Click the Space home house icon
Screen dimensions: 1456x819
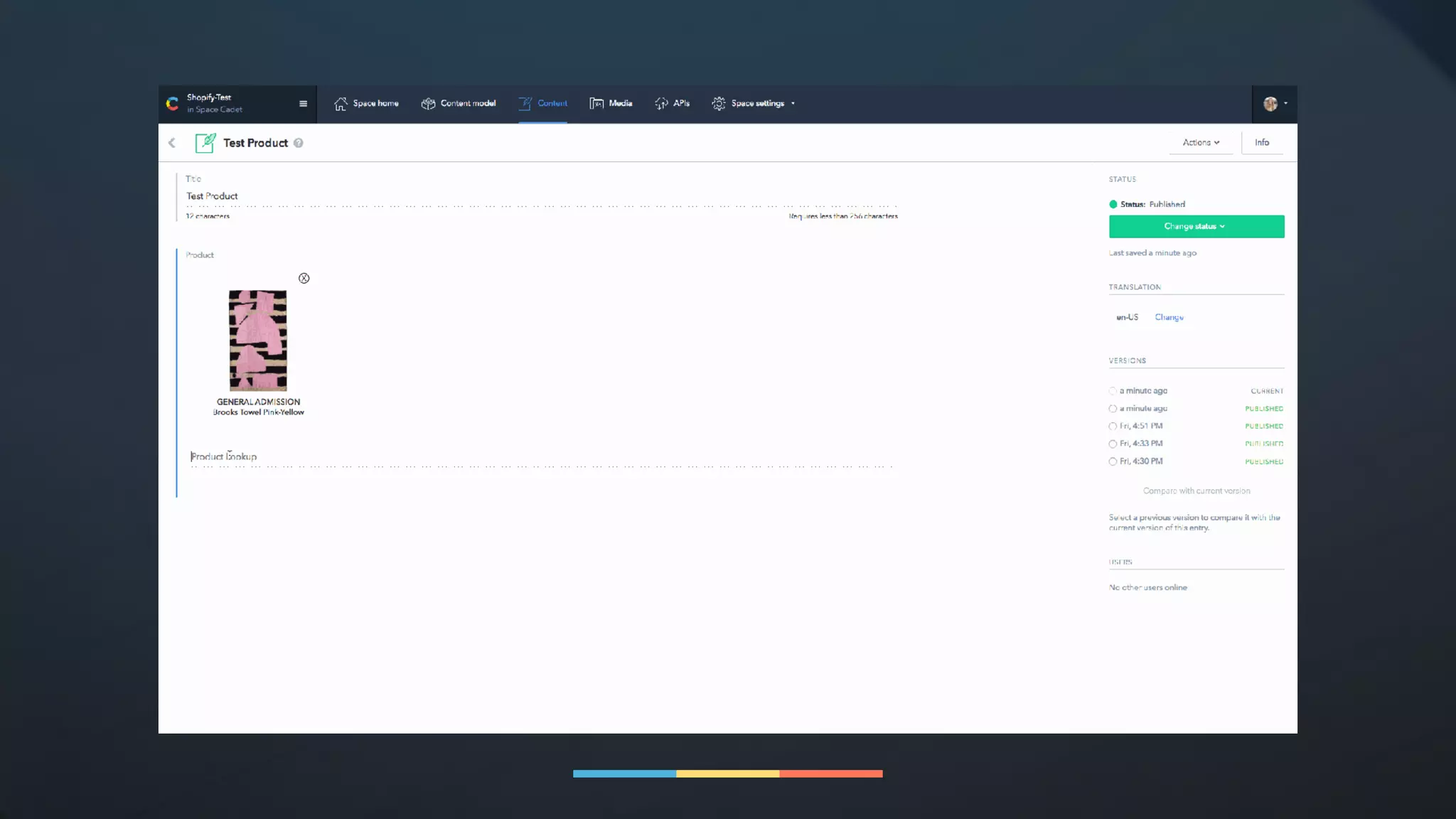click(341, 104)
